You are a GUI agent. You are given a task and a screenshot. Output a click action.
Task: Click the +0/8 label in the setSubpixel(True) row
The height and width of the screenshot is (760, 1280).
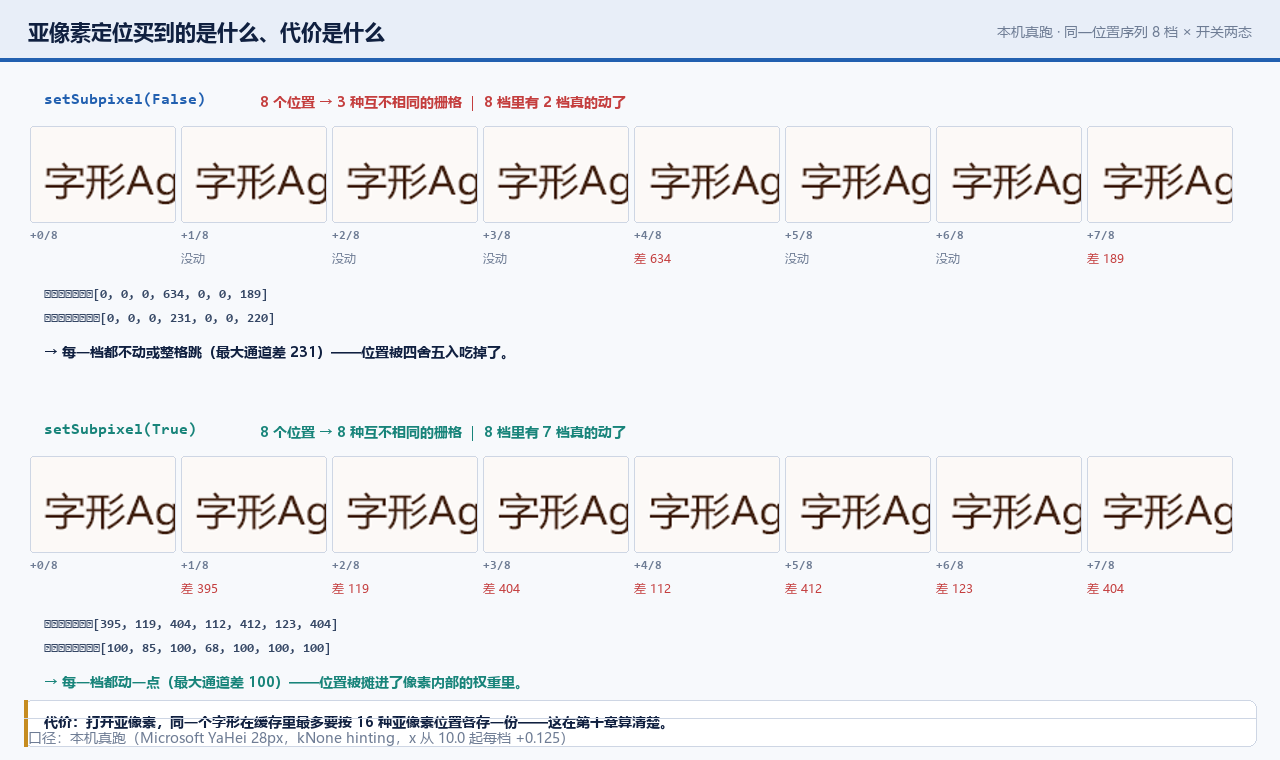coord(44,565)
